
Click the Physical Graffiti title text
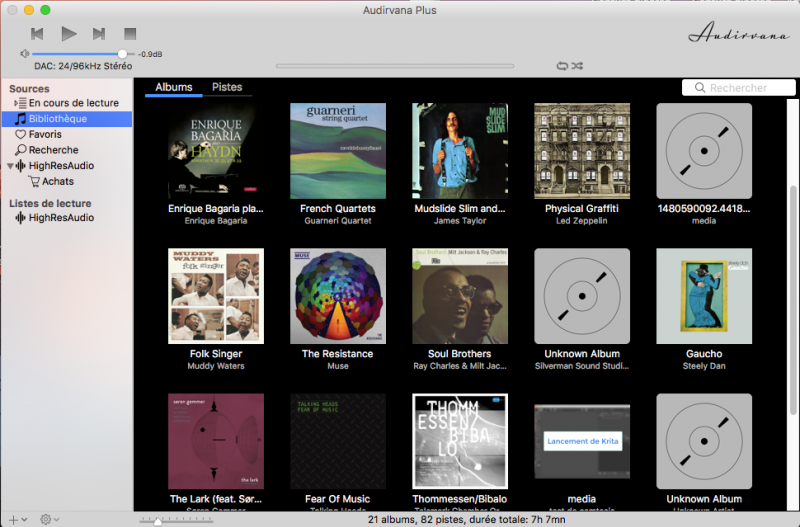click(x=582, y=209)
